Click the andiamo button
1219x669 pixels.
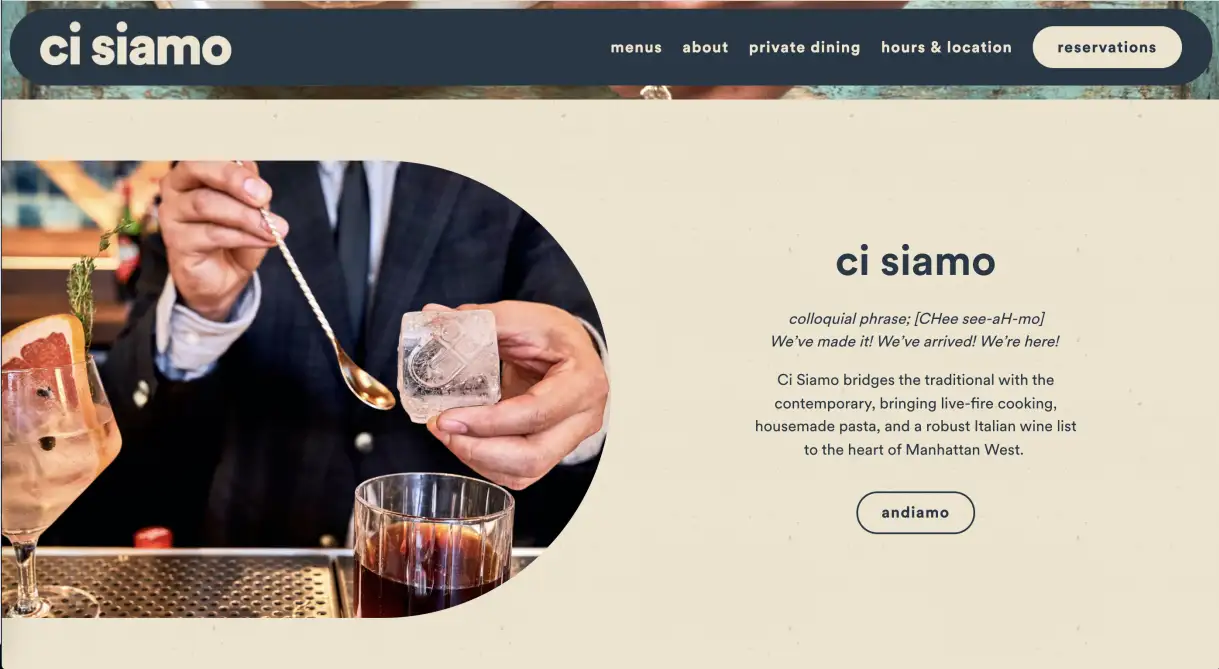[915, 512]
